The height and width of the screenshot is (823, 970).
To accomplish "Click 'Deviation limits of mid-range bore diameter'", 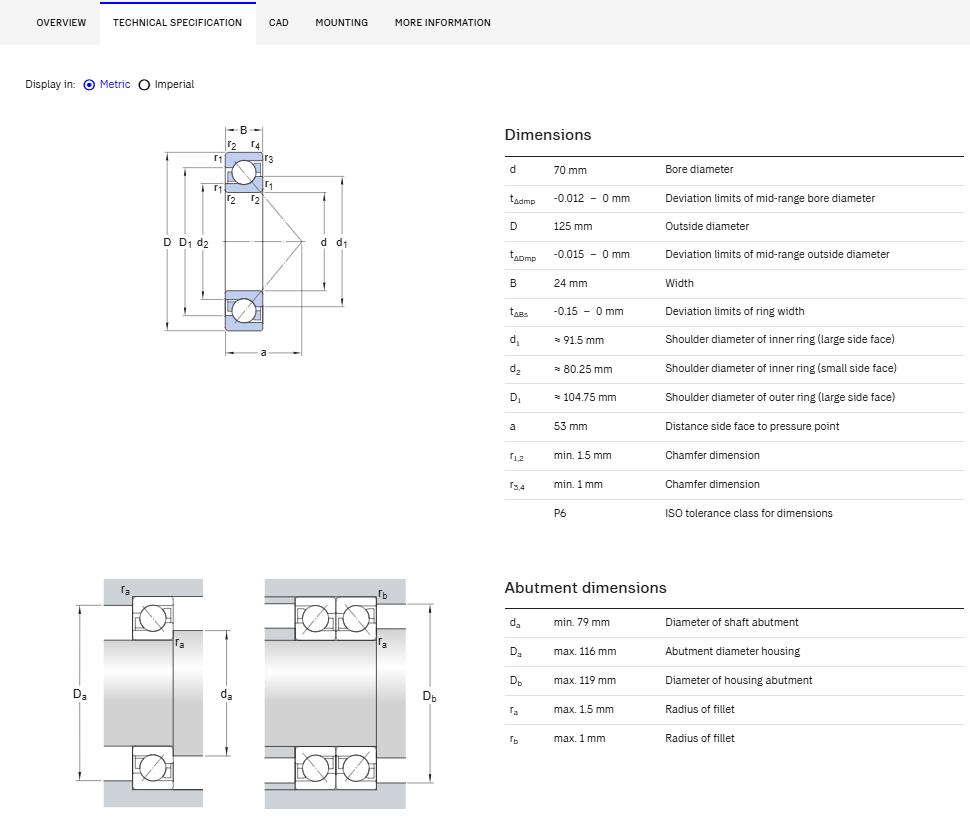I will 770,199.
